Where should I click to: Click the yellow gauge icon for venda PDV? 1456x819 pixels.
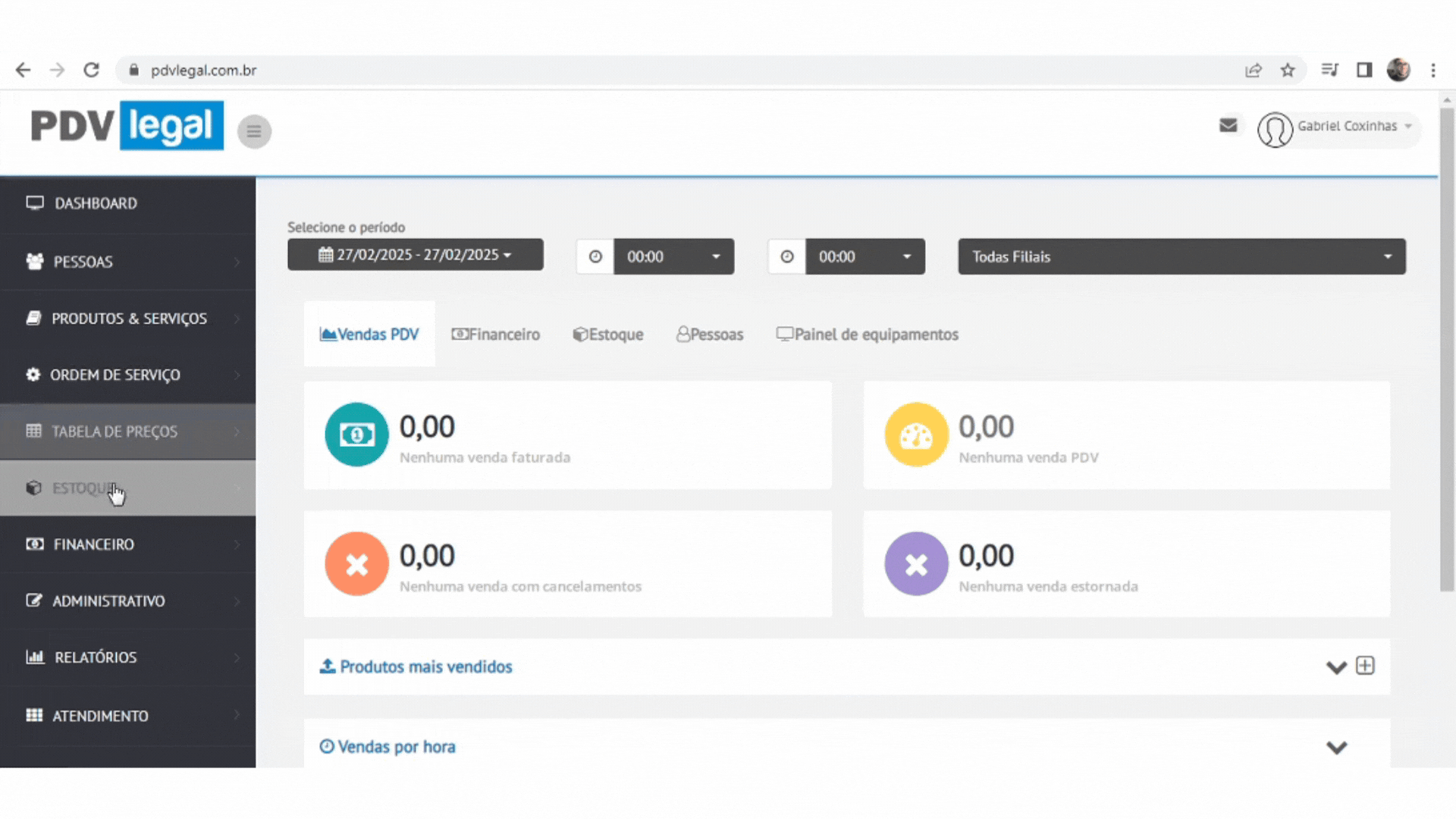(916, 435)
